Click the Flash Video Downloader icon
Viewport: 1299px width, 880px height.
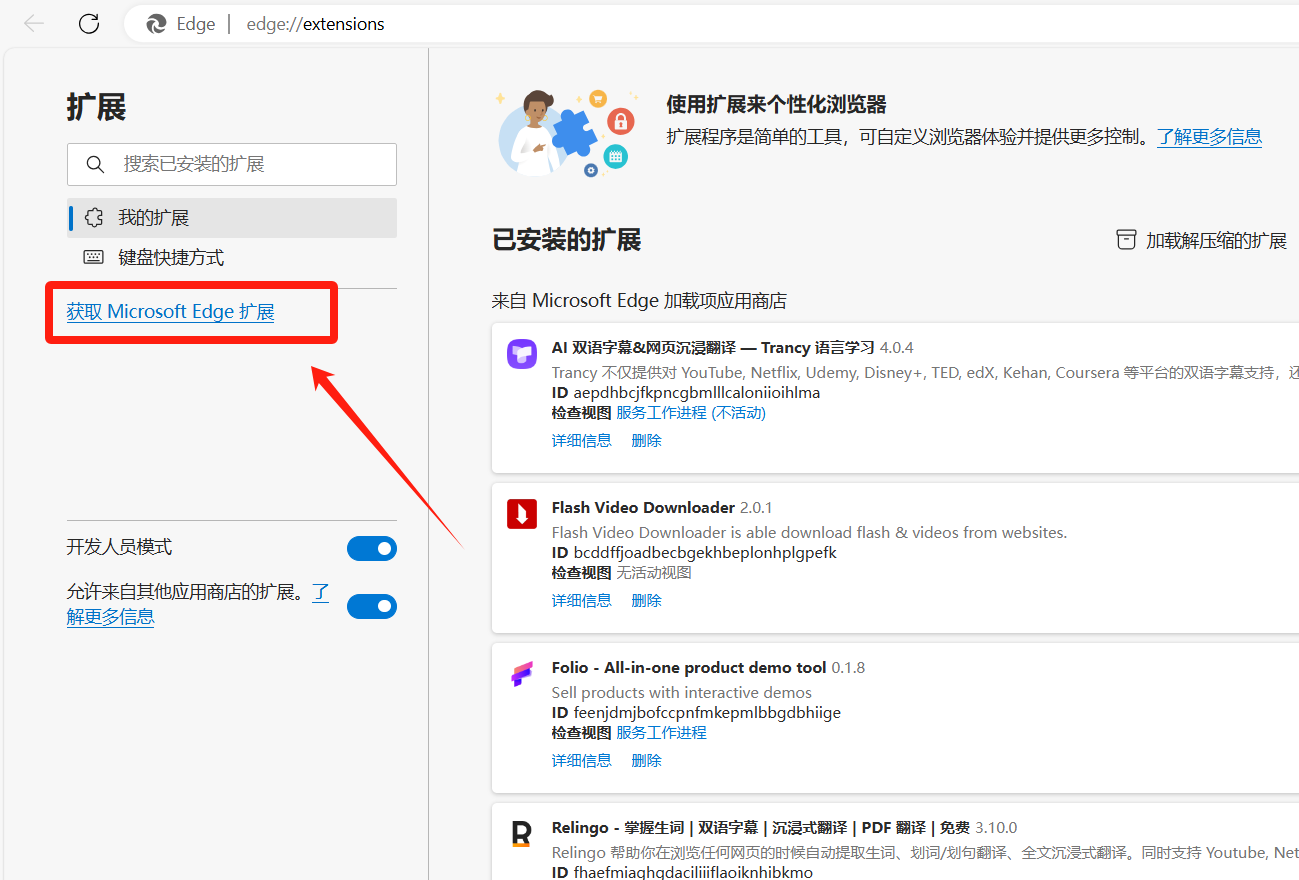pos(521,514)
